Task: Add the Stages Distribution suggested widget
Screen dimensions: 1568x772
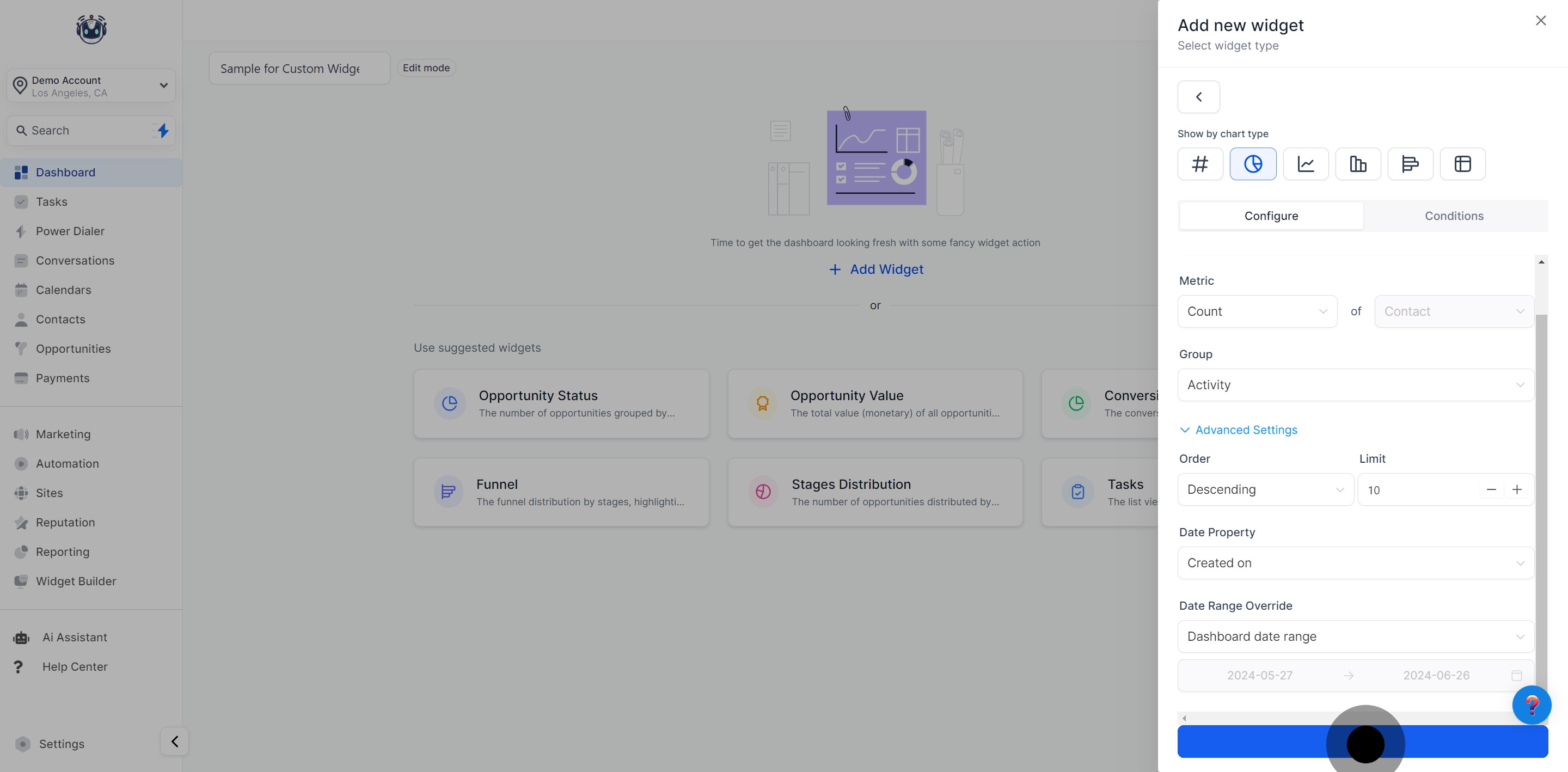Action: 875,492
